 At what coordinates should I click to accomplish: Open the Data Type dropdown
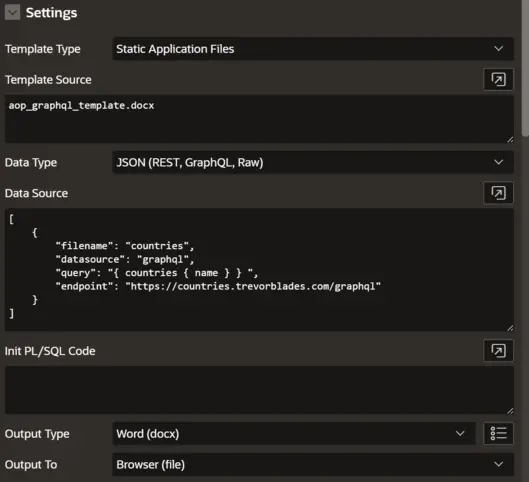click(x=313, y=163)
